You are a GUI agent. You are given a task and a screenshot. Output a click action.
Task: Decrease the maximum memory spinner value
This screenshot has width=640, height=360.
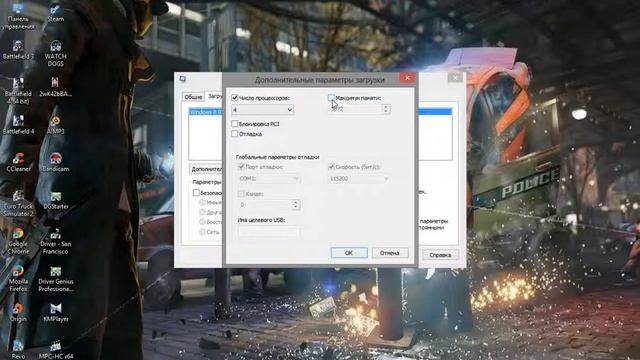386,112
